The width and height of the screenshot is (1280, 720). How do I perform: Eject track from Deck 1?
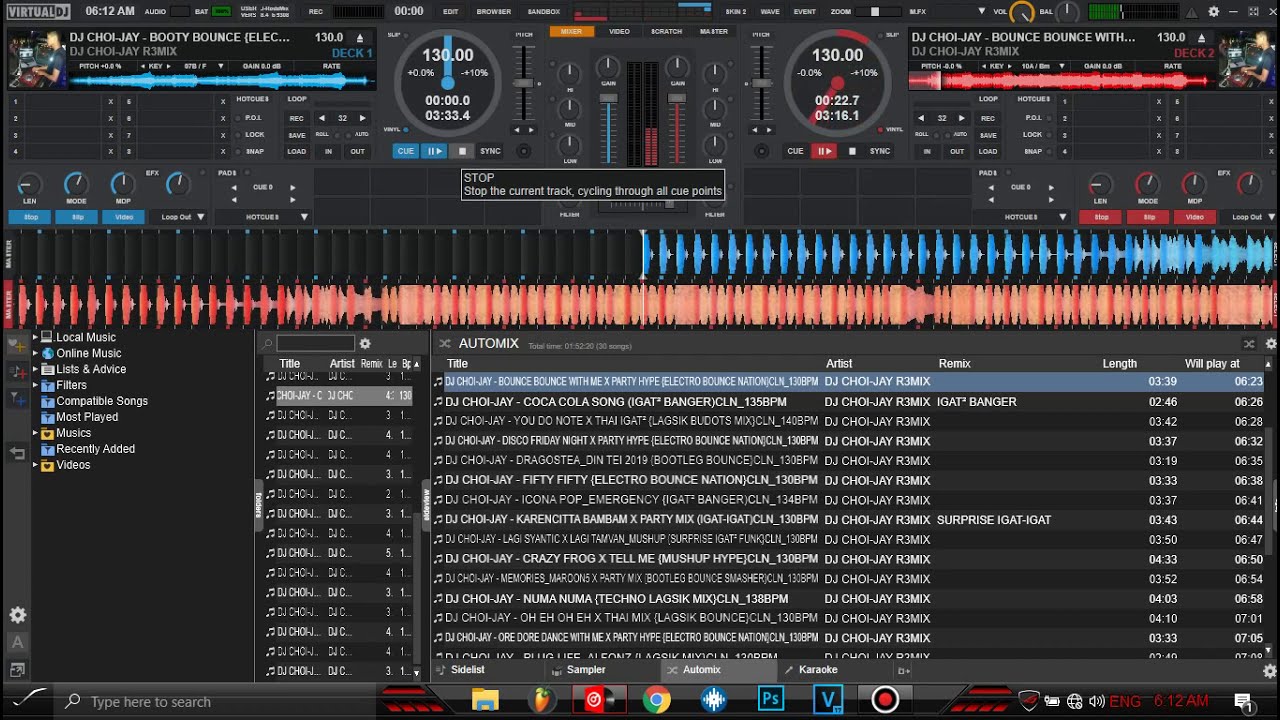pos(361,37)
